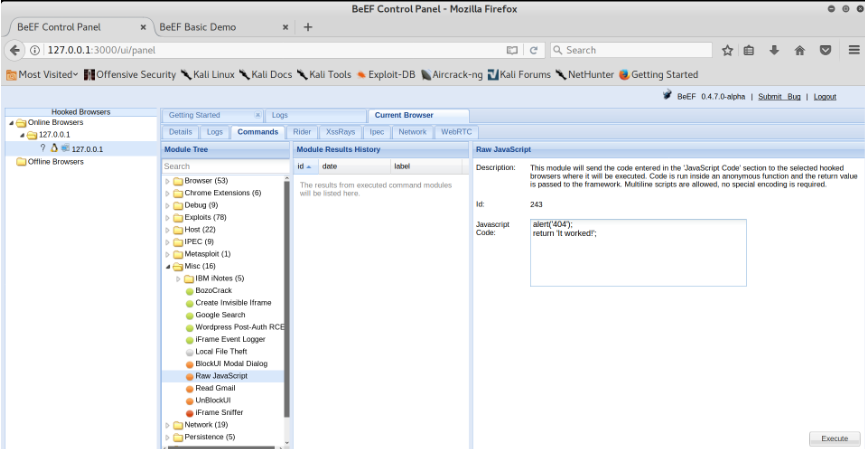Click the Module Tree vertical scrollbar
Screen dimensions: 865x449
tap(286, 298)
